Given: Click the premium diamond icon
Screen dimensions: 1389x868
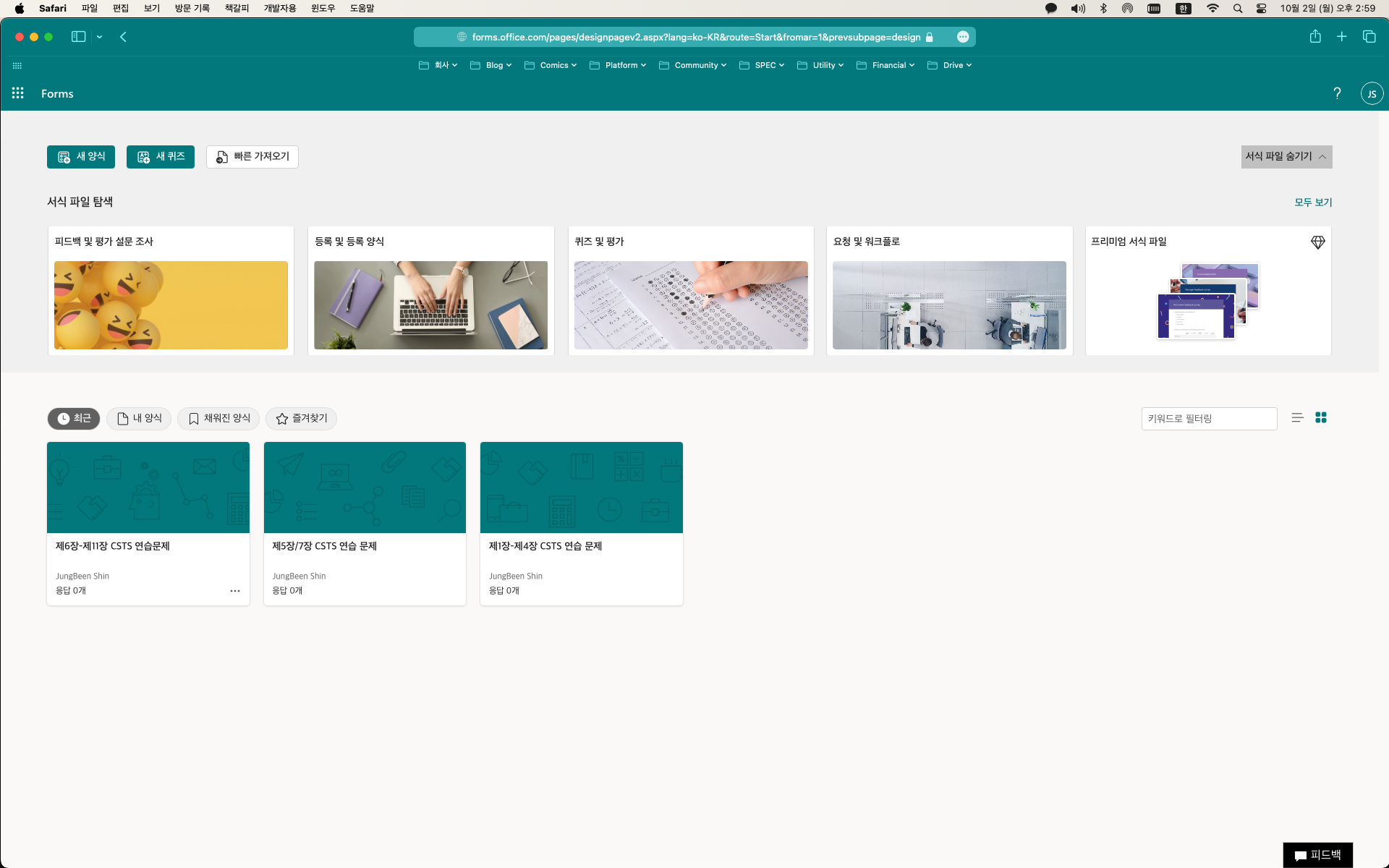Looking at the screenshot, I should coord(1317,242).
